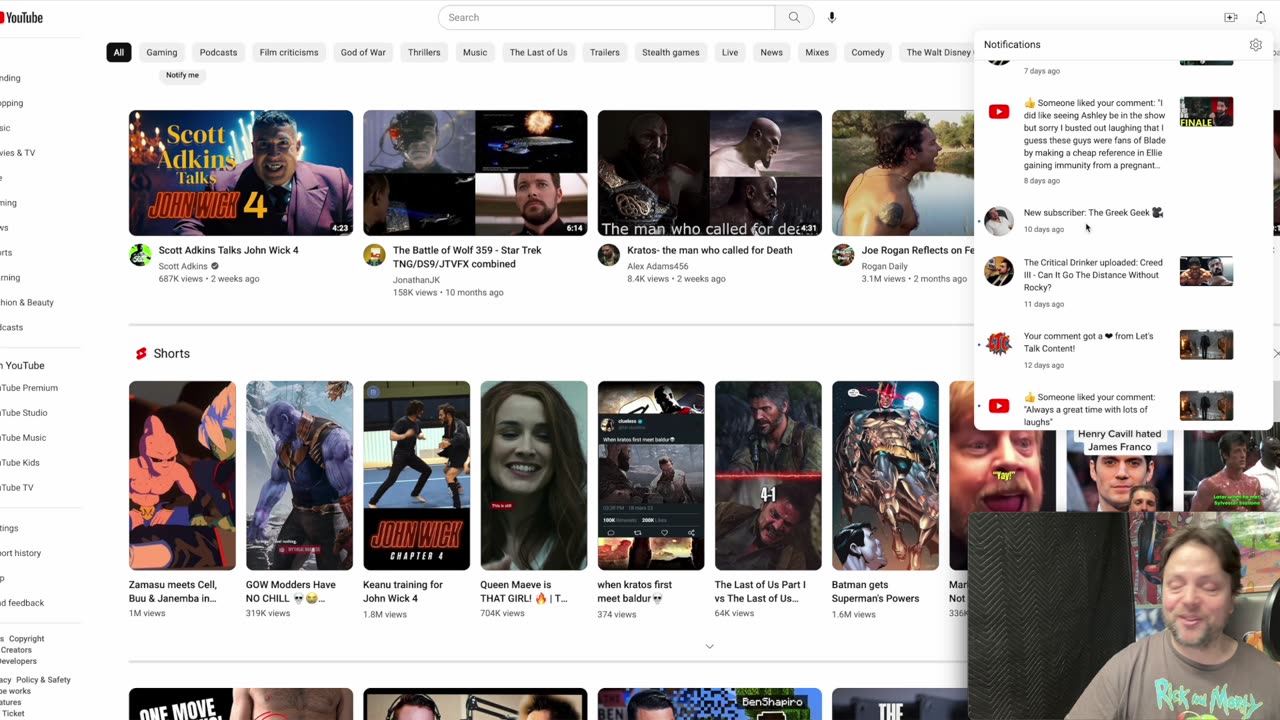Open Alex Adams456 channel avatar
Viewport: 1280px width, 720px height.
[x=609, y=255]
